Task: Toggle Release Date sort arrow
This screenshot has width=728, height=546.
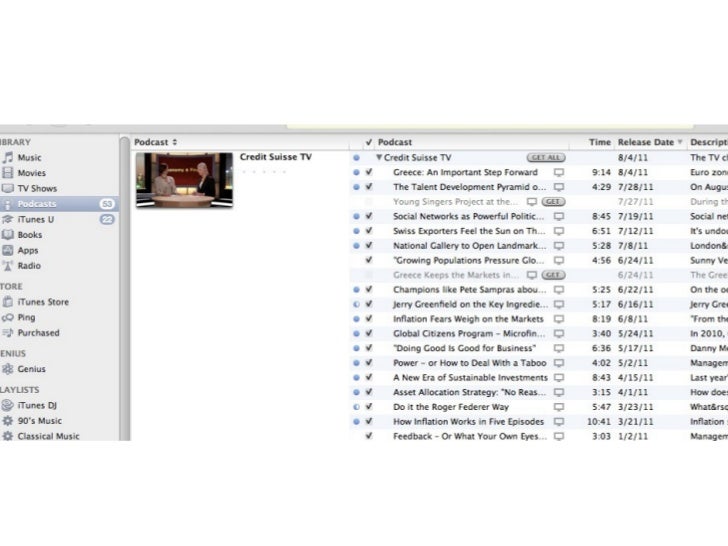Action: point(680,142)
